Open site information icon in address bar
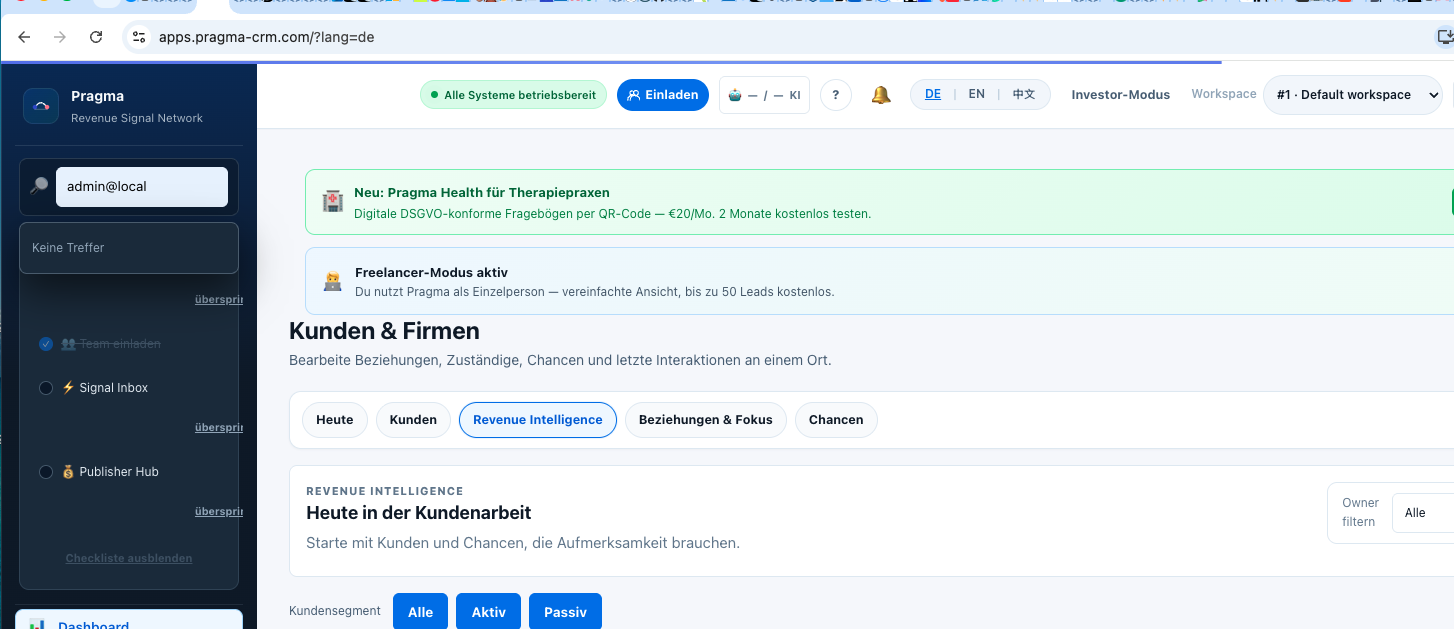This screenshot has width=1454, height=629. click(x=139, y=37)
